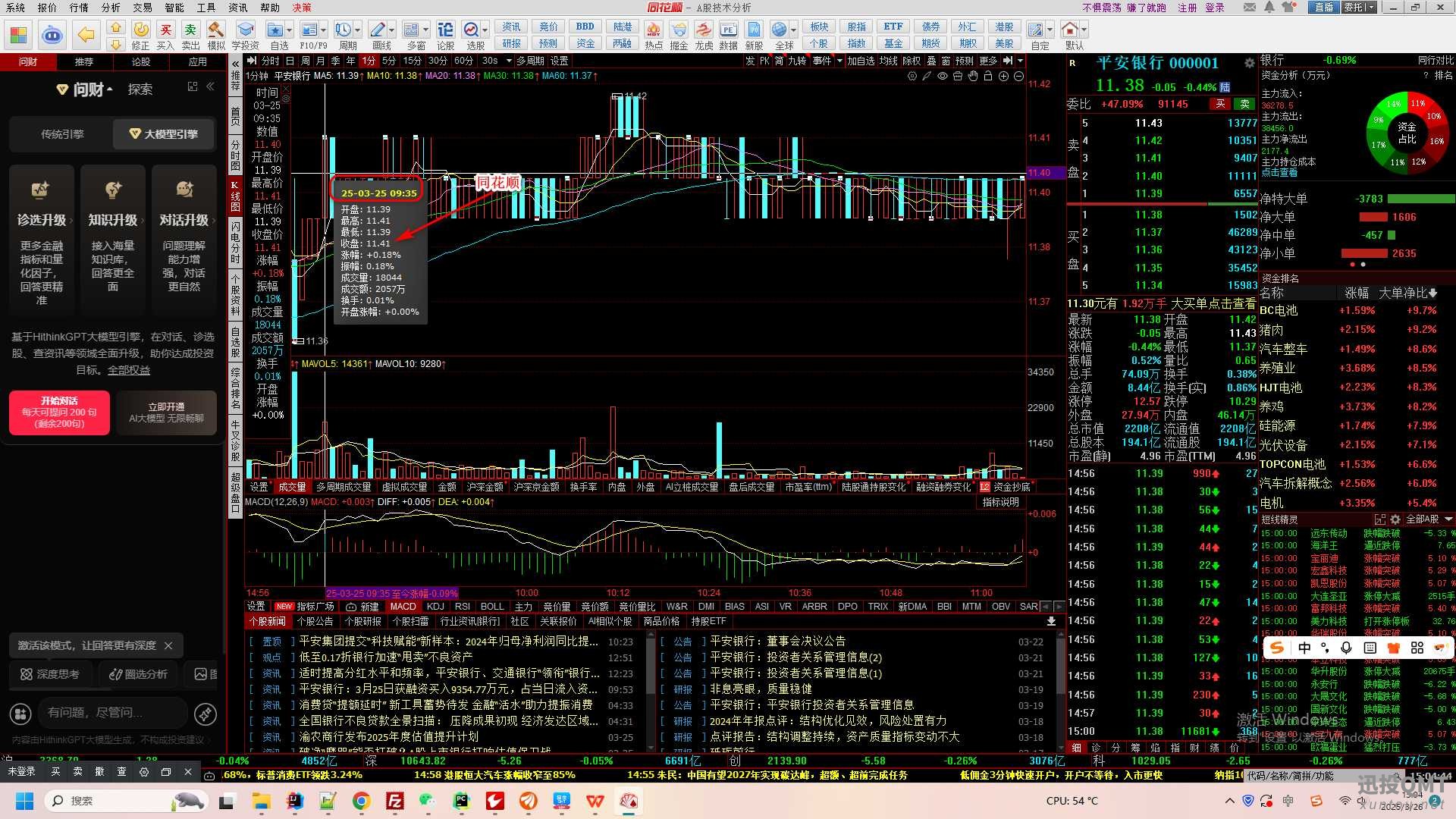This screenshot has height=819, width=1456.
Task: Click the expand window icon in 问财 panel header
Action: (193, 87)
